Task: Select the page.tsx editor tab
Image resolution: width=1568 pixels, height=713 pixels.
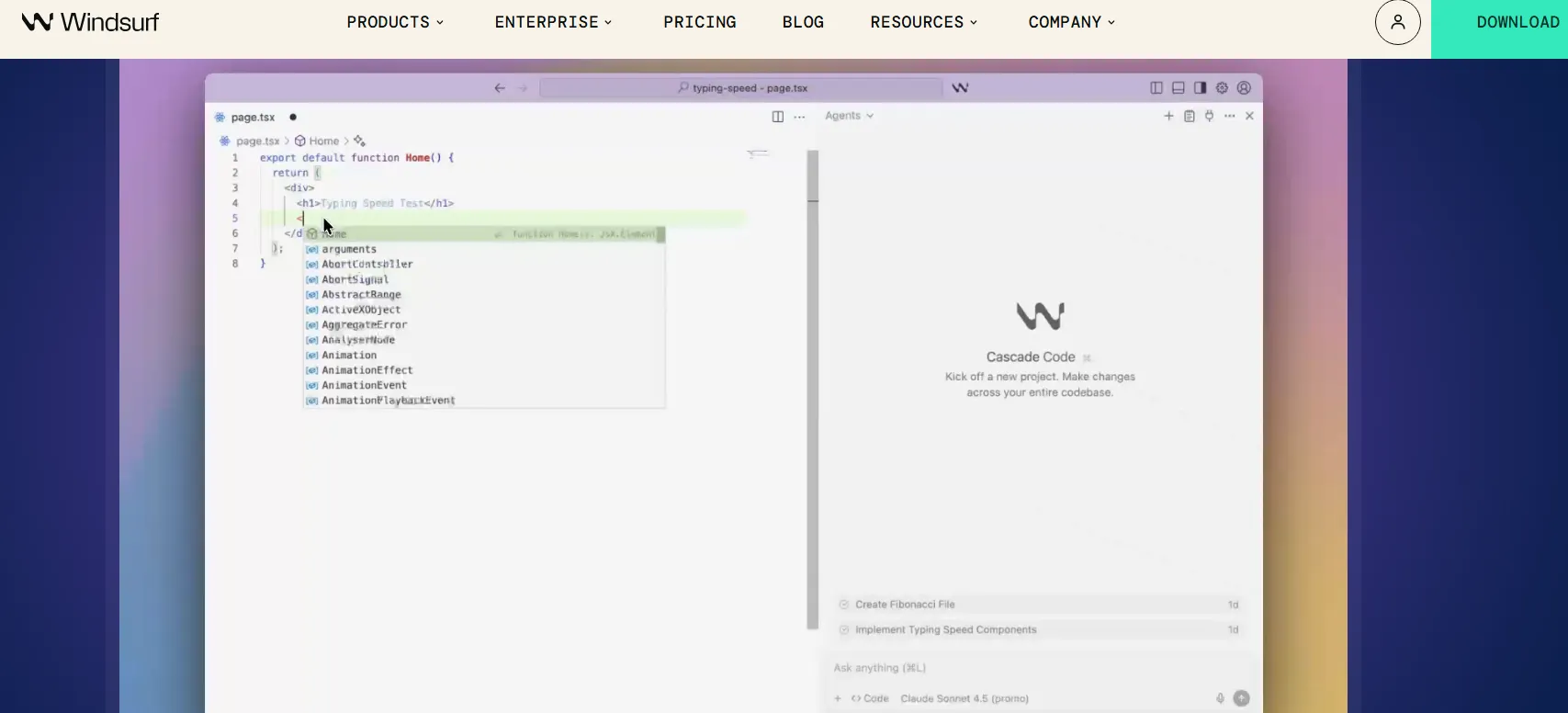Action: tap(254, 118)
